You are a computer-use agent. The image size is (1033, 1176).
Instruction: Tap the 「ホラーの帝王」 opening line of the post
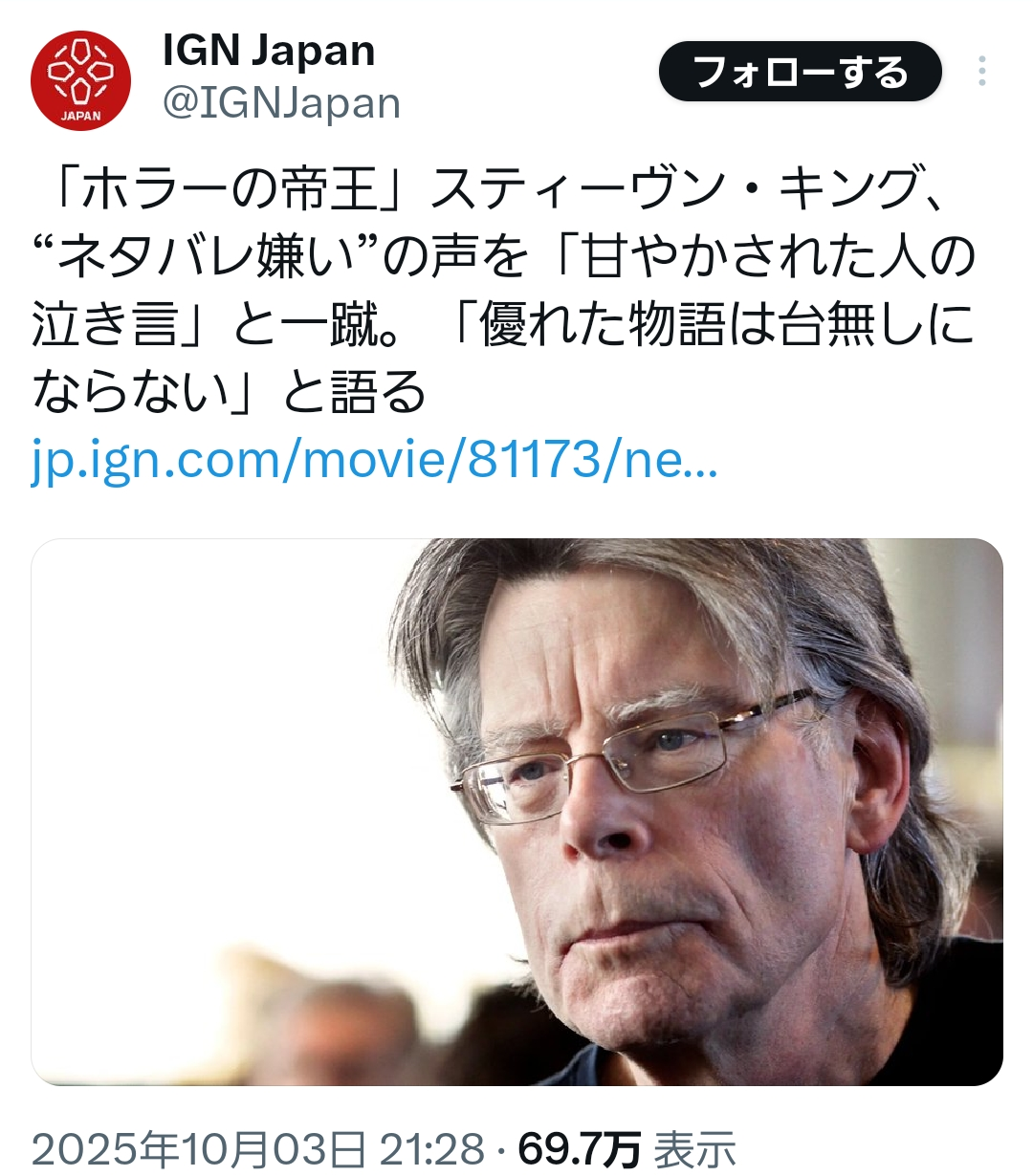pos(228,188)
